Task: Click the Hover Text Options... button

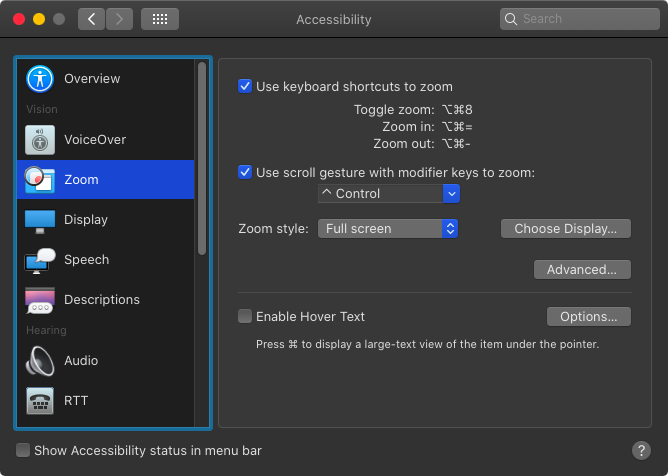Action: 589,317
